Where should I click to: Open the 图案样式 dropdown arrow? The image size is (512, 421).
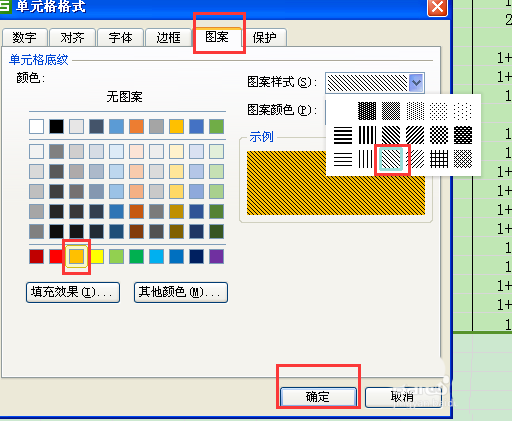pos(416,83)
